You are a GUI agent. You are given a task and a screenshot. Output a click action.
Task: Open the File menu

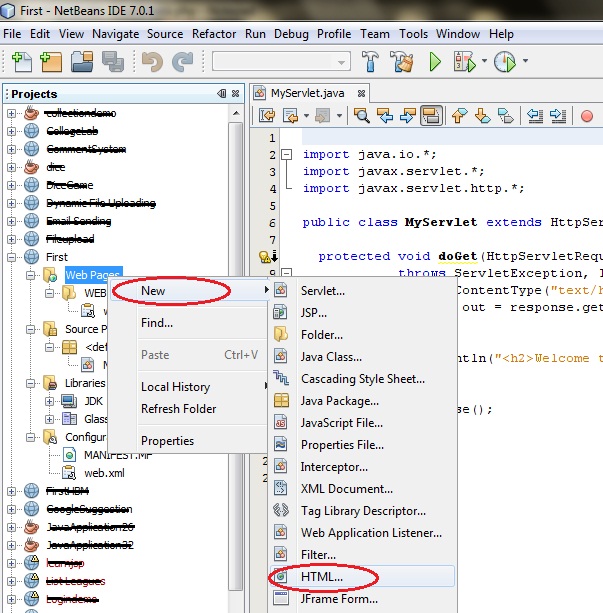click(12, 34)
